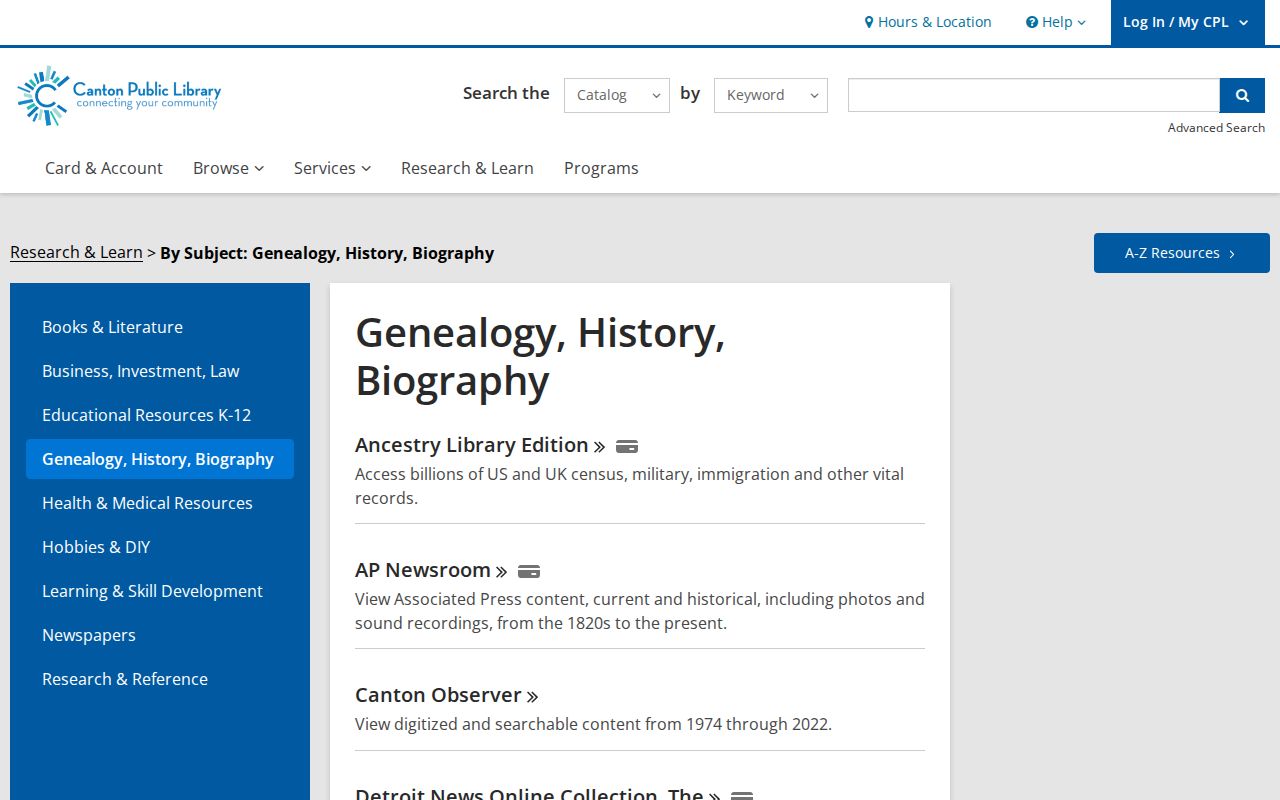1280x800 pixels.
Task: Expand the Browse menu
Action: (228, 168)
